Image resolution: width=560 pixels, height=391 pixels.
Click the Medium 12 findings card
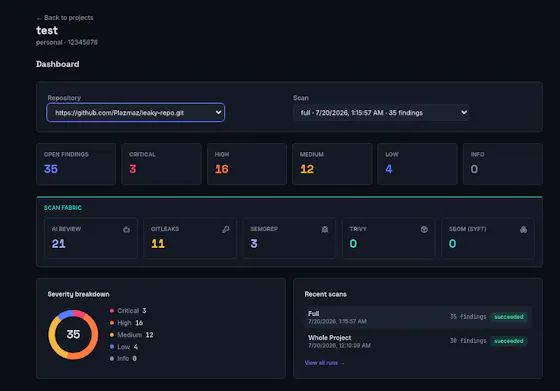coord(332,164)
